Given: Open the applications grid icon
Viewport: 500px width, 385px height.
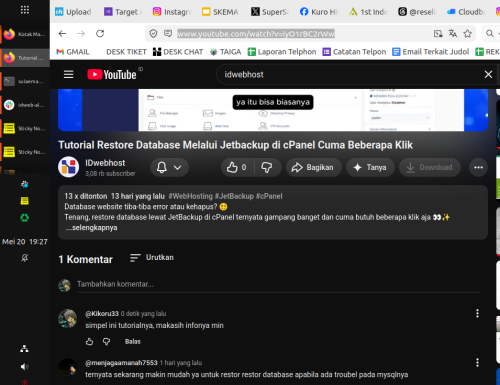Looking at the screenshot, I should [25, 10].
